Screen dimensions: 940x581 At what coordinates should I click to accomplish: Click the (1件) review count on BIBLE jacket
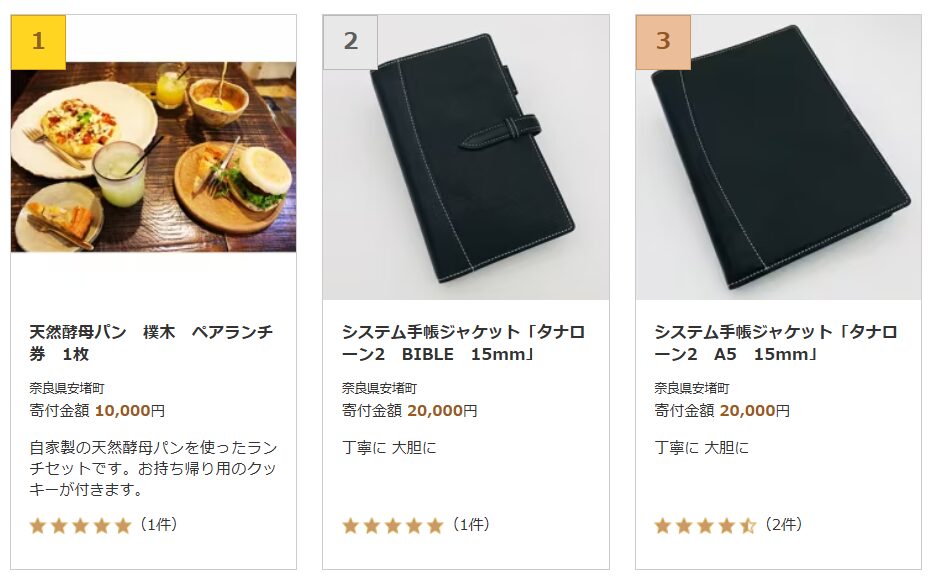(x=471, y=525)
